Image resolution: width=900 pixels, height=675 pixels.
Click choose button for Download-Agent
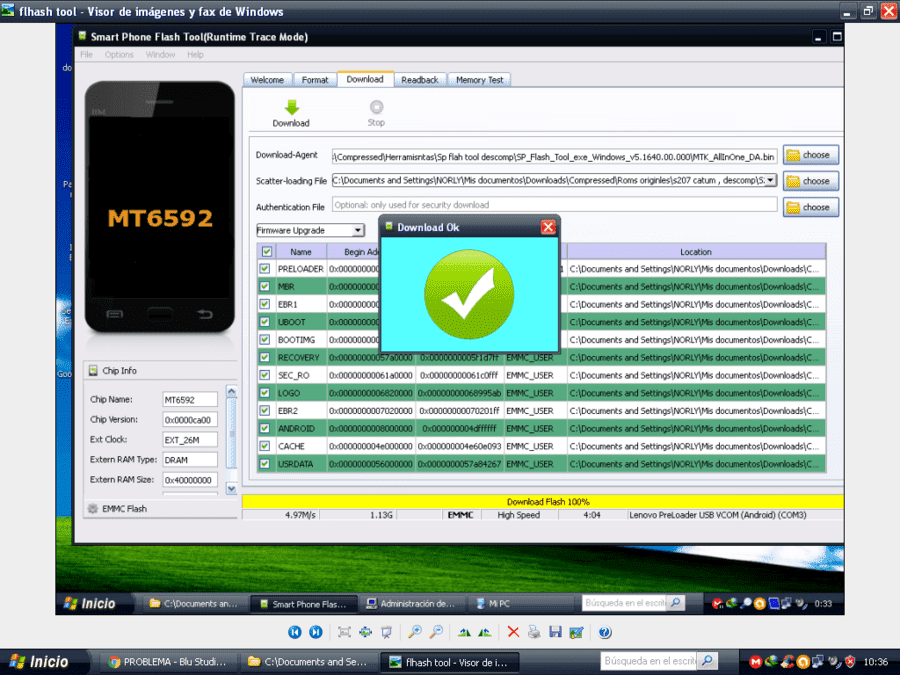tap(810, 155)
